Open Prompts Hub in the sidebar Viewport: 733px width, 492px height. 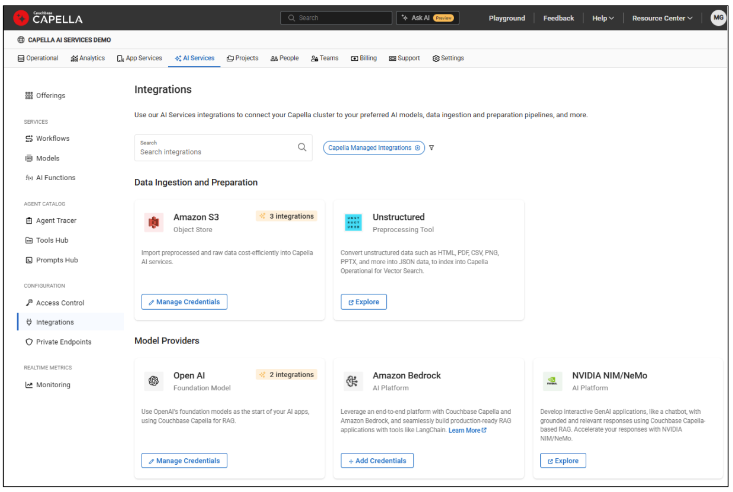[51, 260]
